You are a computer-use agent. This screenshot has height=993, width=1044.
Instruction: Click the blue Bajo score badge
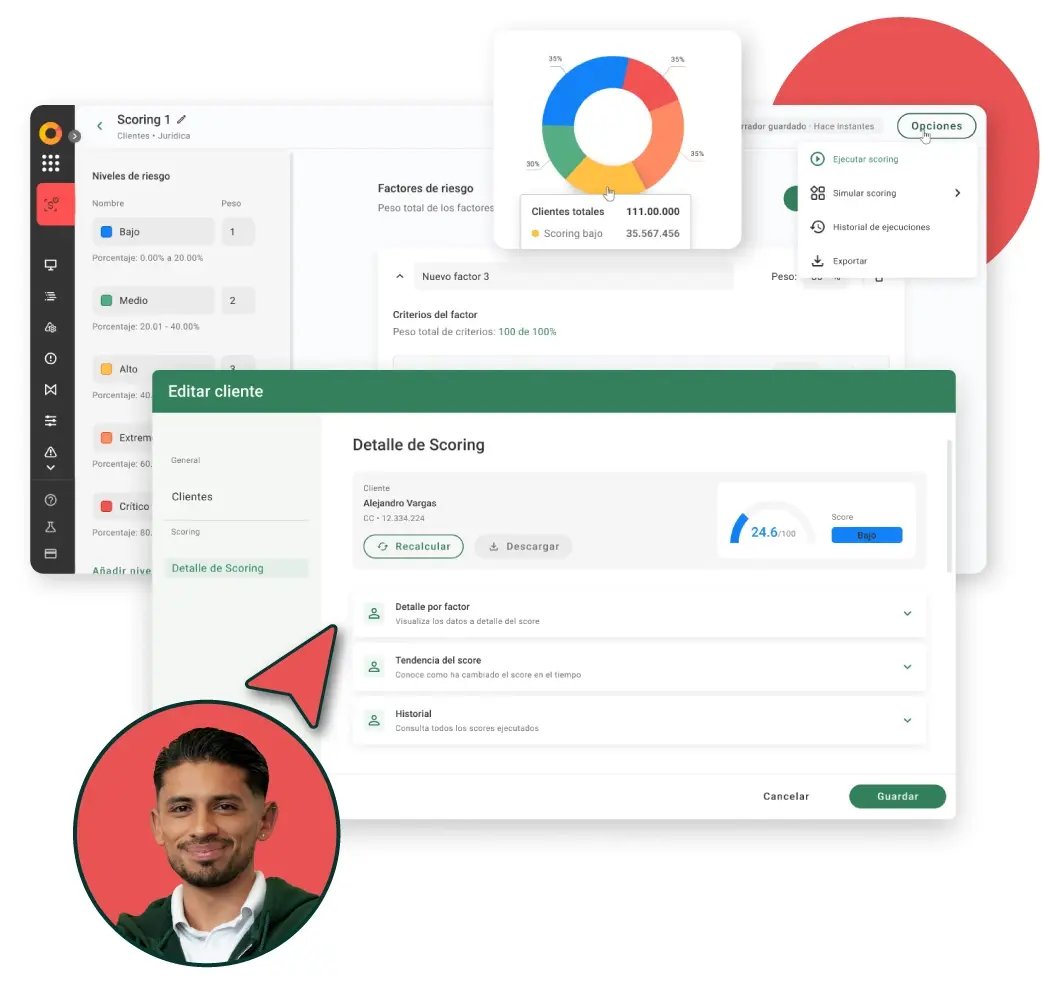(x=866, y=535)
